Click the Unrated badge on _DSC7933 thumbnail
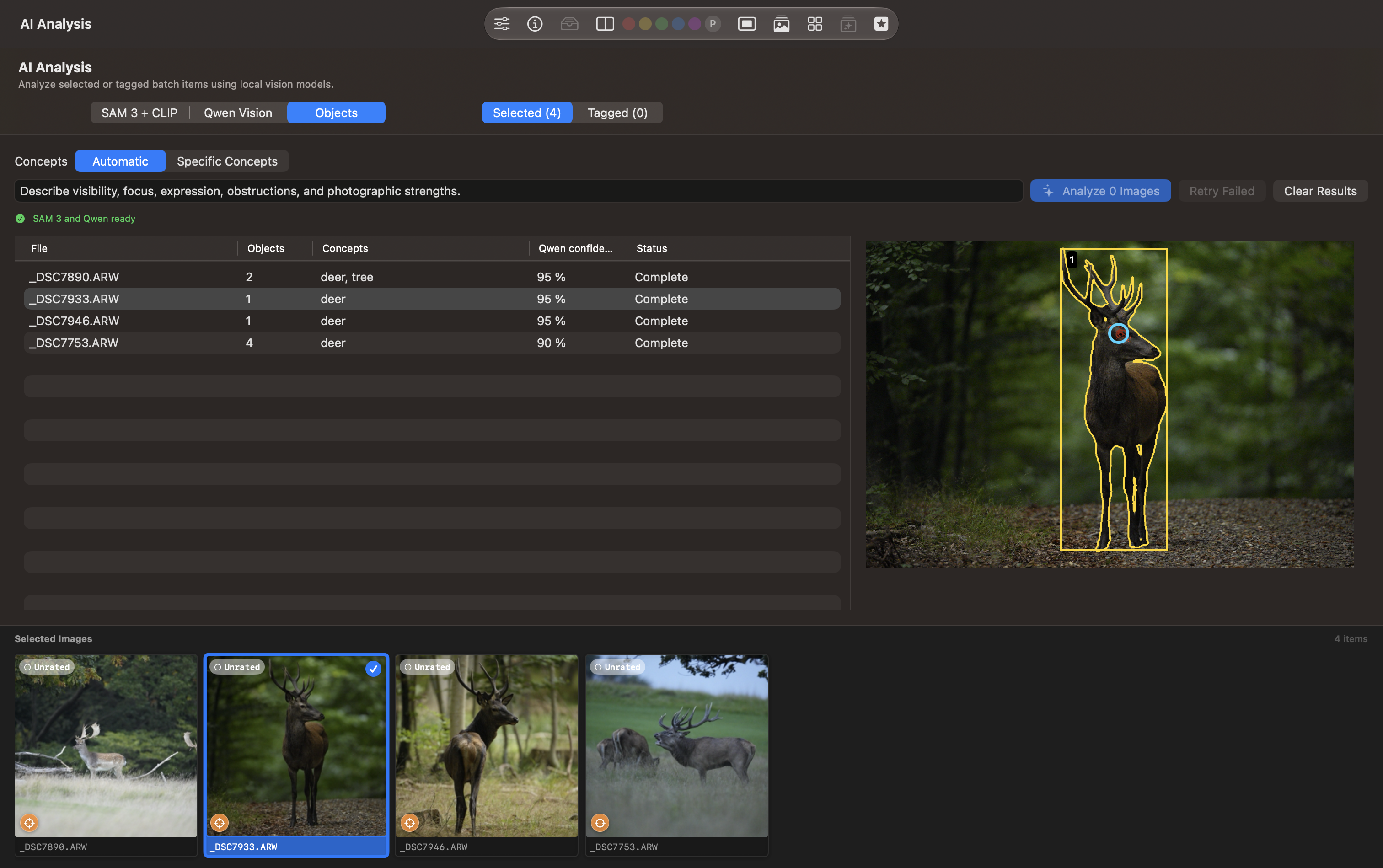The height and width of the screenshot is (868, 1383). click(x=237, y=667)
